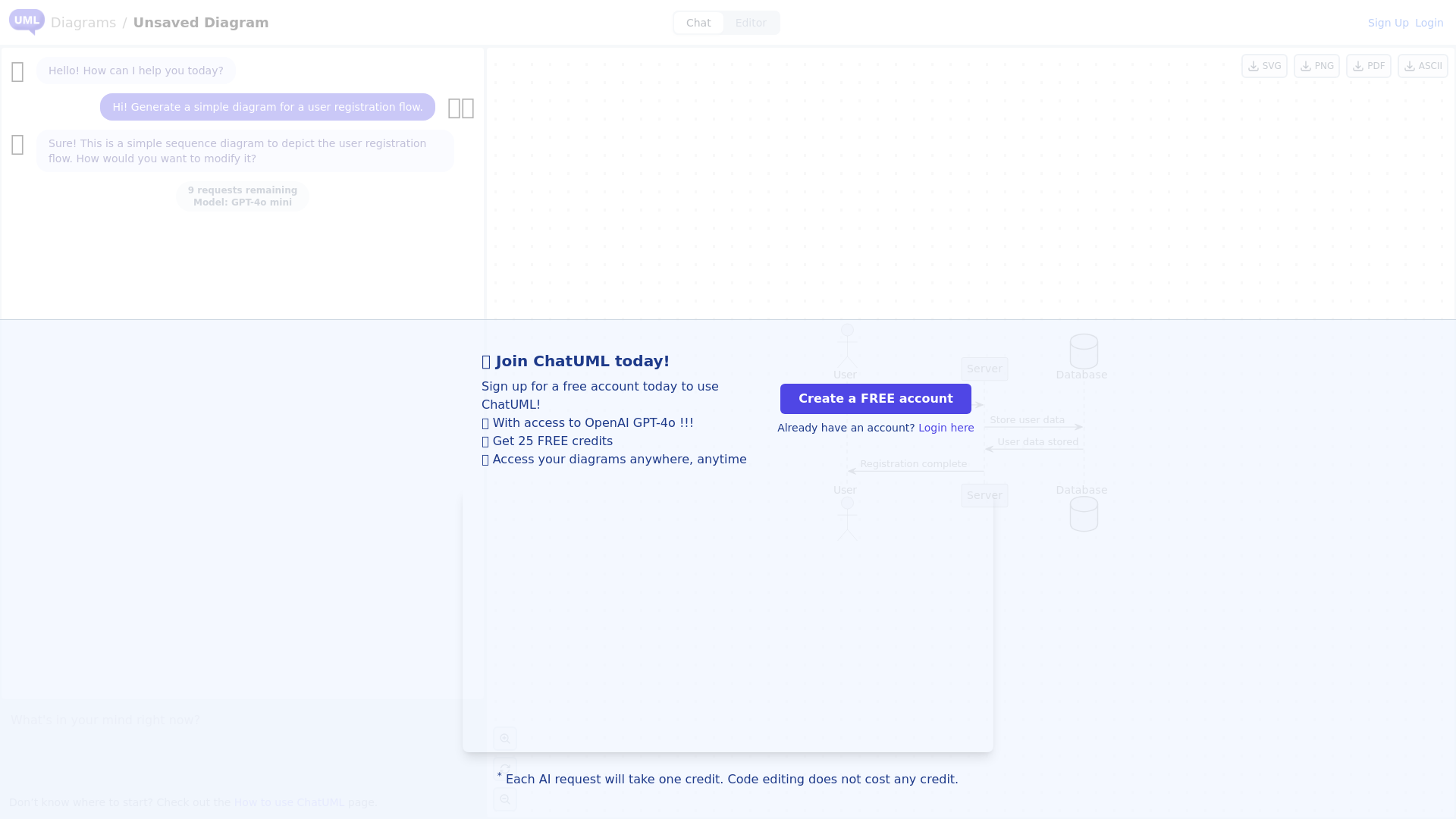Click the top Server box in diagram

[984, 369]
